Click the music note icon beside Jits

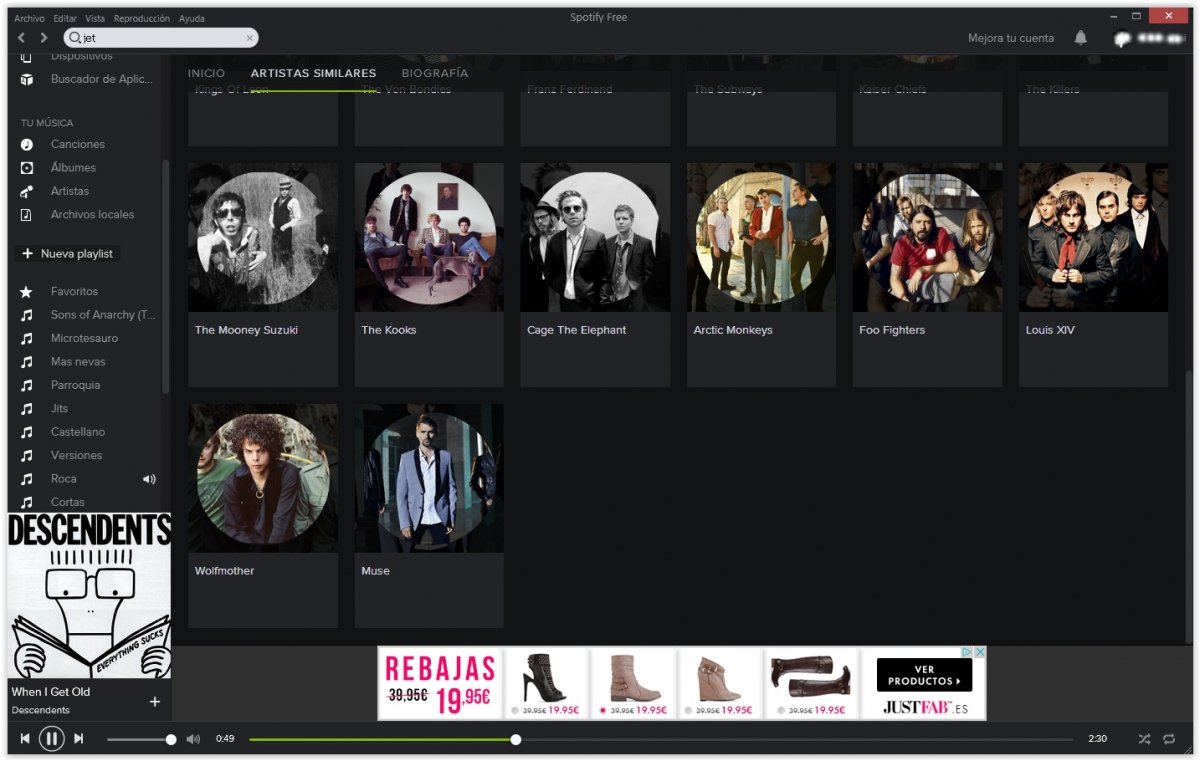[x=27, y=408]
